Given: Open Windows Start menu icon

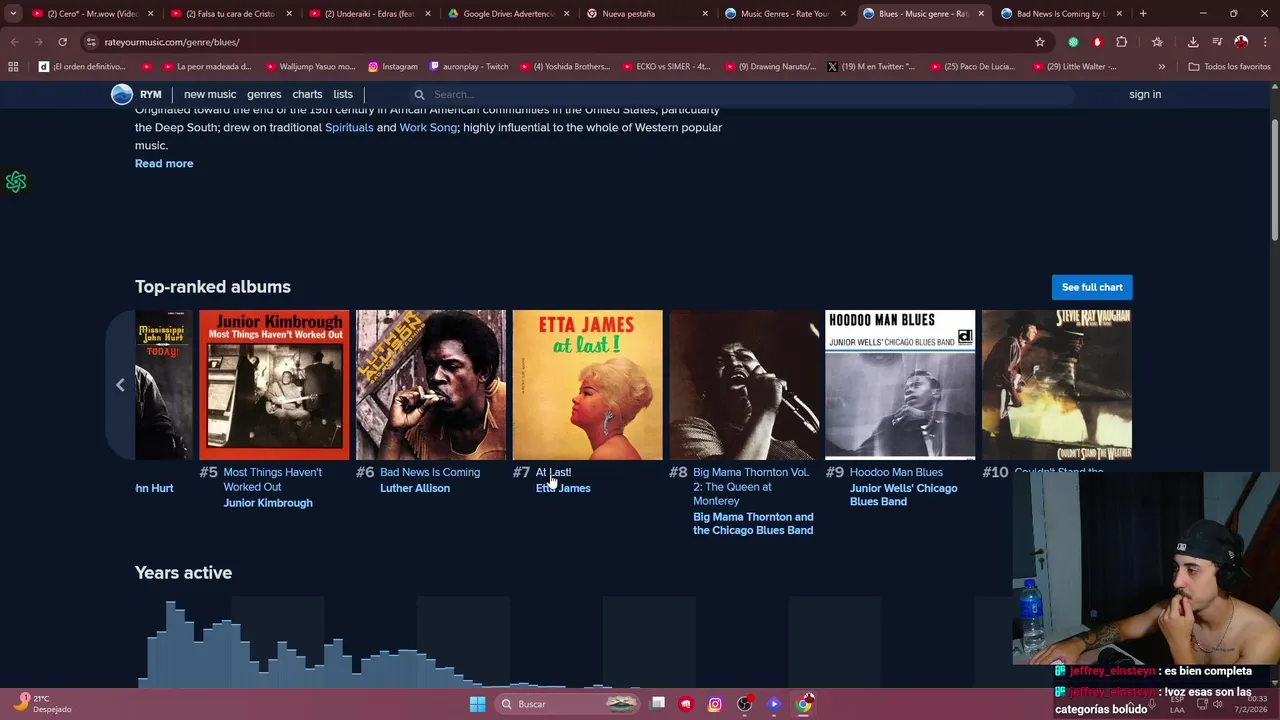Looking at the screenshot, I should pos(478,704).
